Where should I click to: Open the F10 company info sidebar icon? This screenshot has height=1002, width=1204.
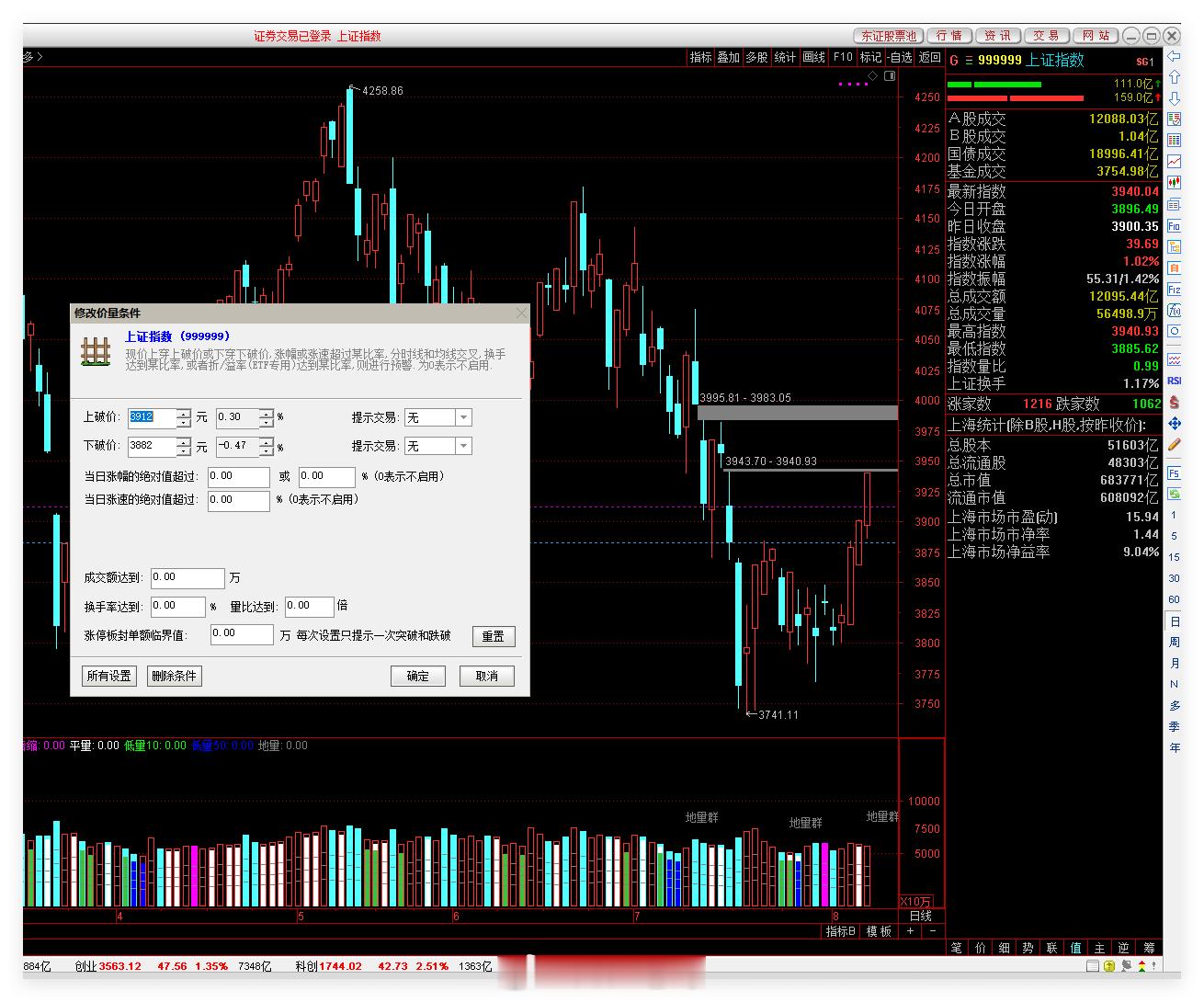(x=1174, y=226)
